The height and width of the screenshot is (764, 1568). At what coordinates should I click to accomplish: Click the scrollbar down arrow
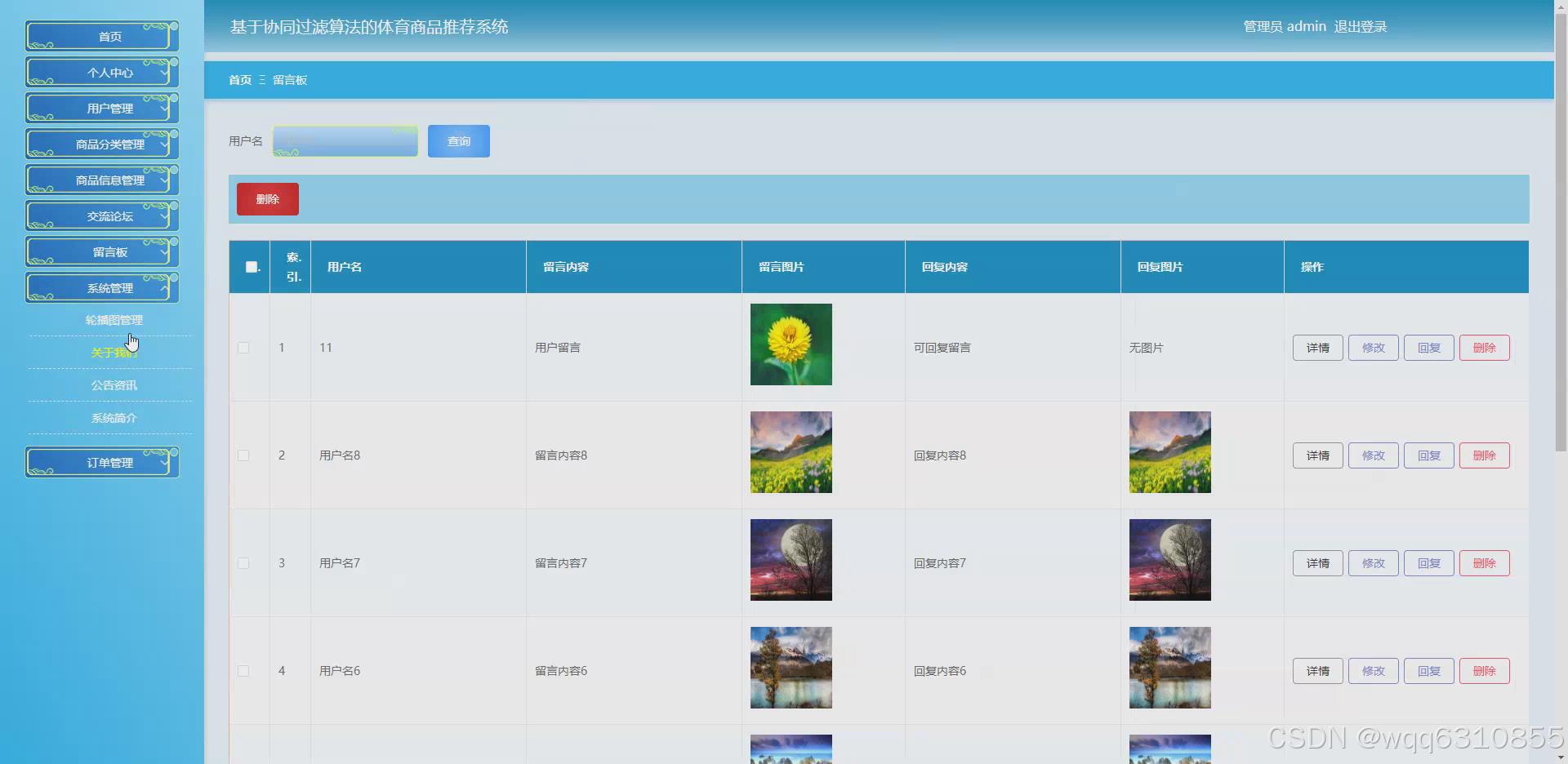point(1561,757)
